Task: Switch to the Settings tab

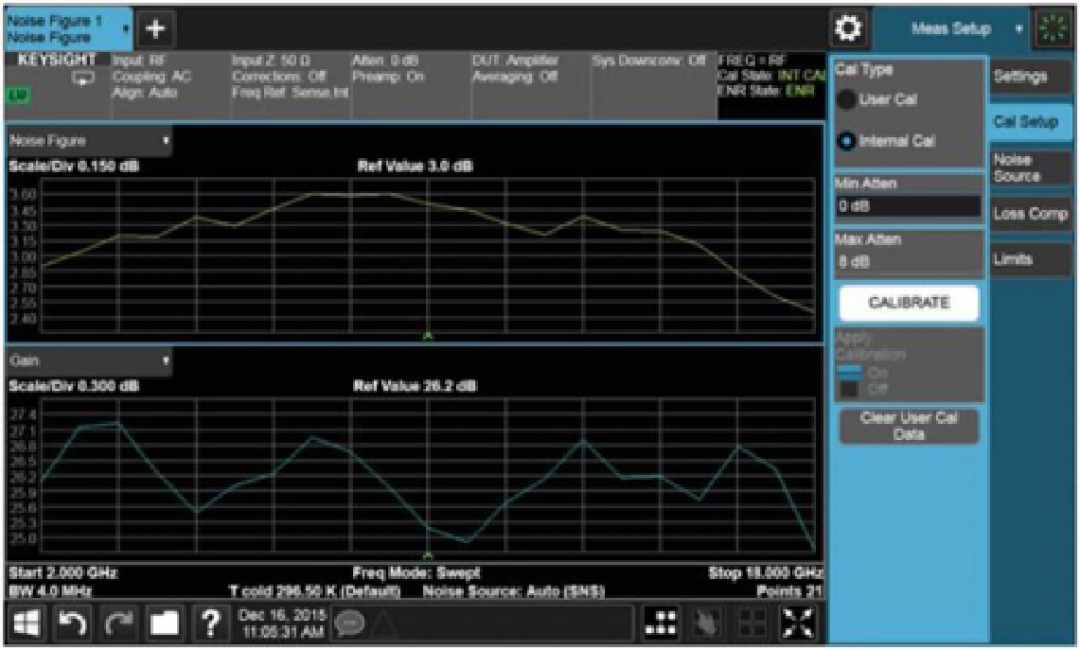Action: pyautogui.click(x=1030, y=77)
